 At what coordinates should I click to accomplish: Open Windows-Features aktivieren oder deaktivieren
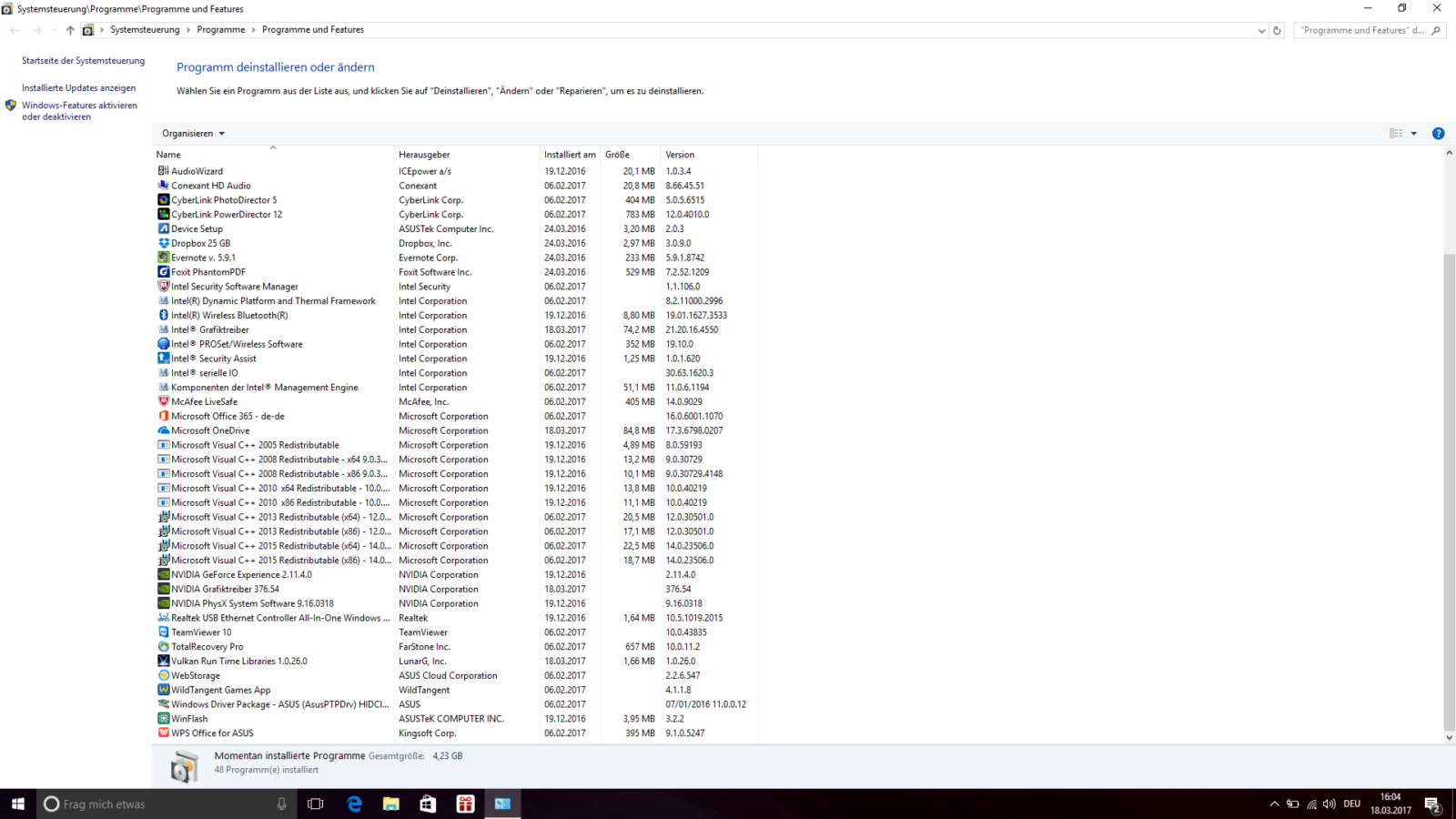point(79,111)
